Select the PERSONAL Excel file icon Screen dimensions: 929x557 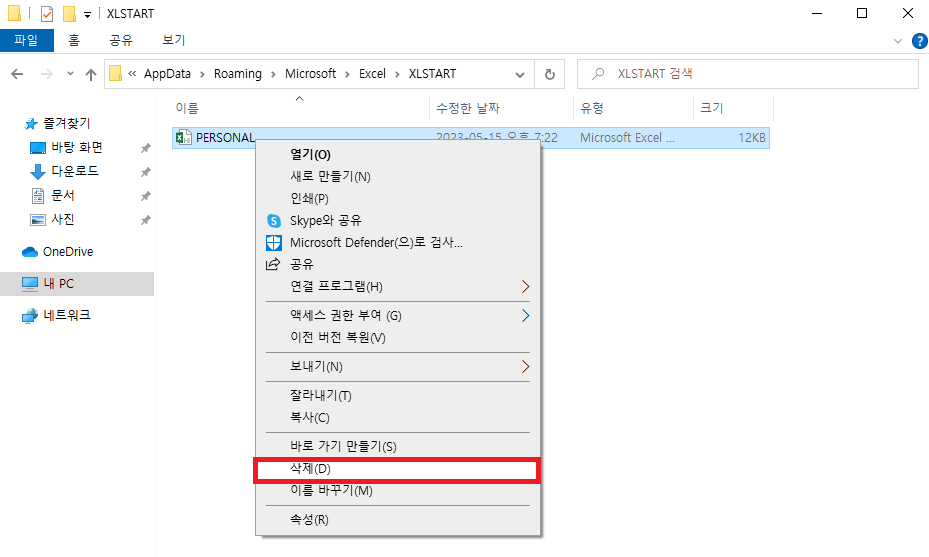[x=184, y=137]
